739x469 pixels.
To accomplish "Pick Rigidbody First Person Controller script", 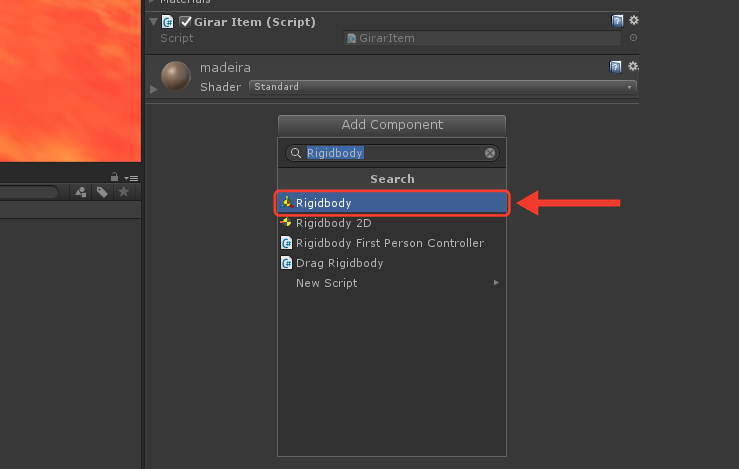I will (392, 243).
